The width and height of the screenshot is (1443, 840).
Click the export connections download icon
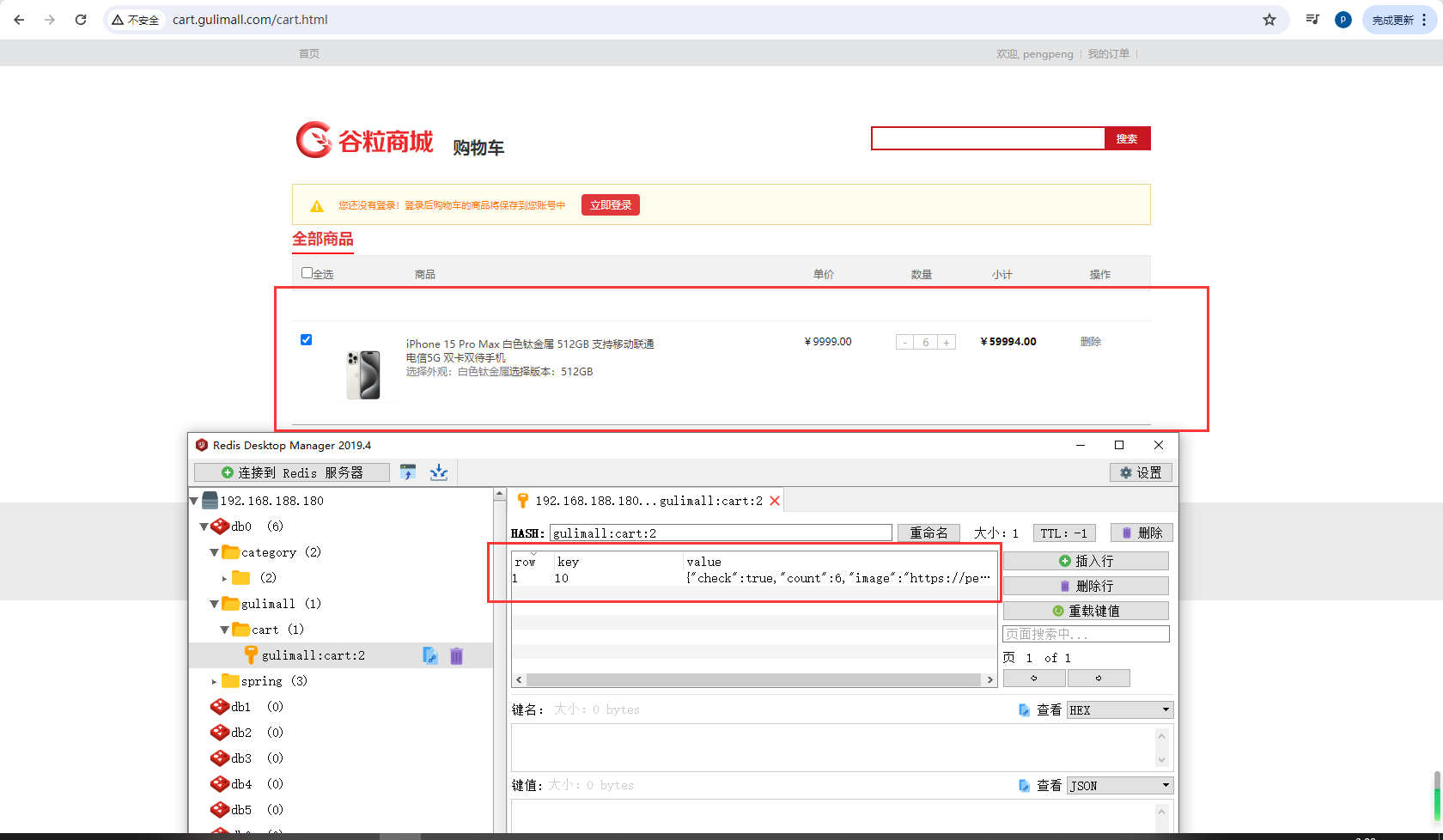click(x=439, y=472)
